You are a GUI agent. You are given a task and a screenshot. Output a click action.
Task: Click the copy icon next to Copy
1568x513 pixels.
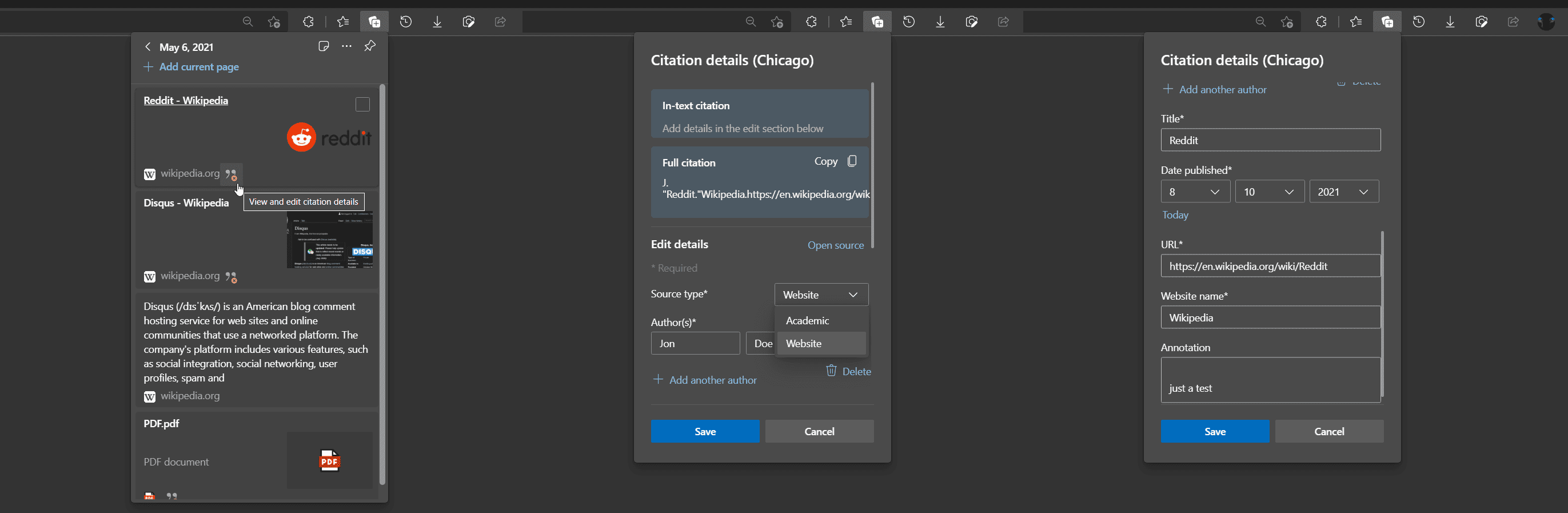pos(852,161)
